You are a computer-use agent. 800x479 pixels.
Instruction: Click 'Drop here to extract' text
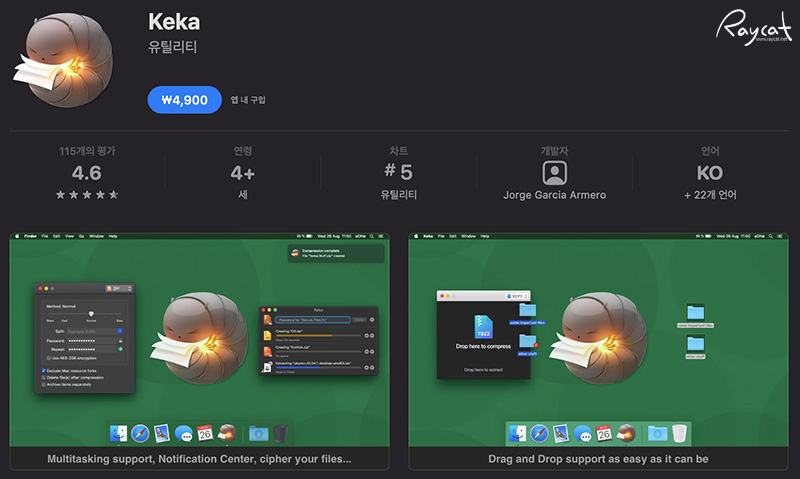coord(483,370)
